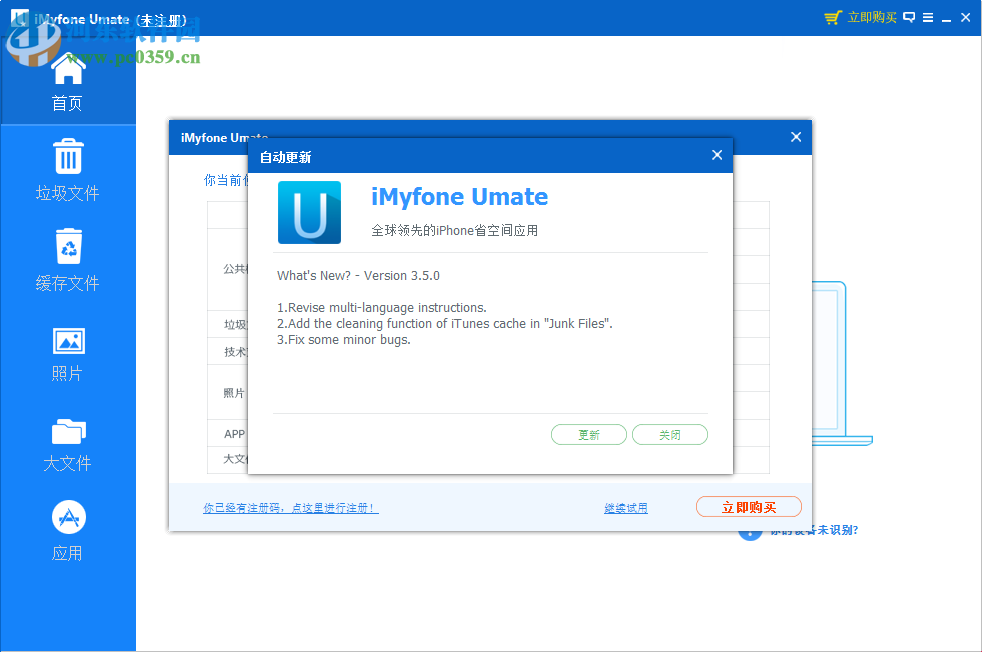This screenshot has height=652, width=982.
Task: Select the 照片 photos picture icon
Action: tap(66, 340)
